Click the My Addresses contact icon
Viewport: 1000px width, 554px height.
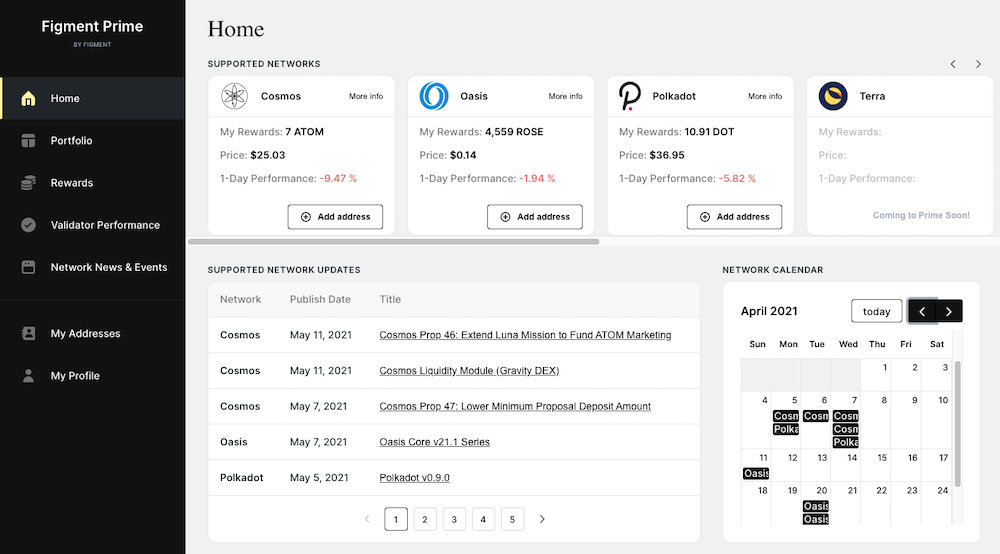point(28,333)
